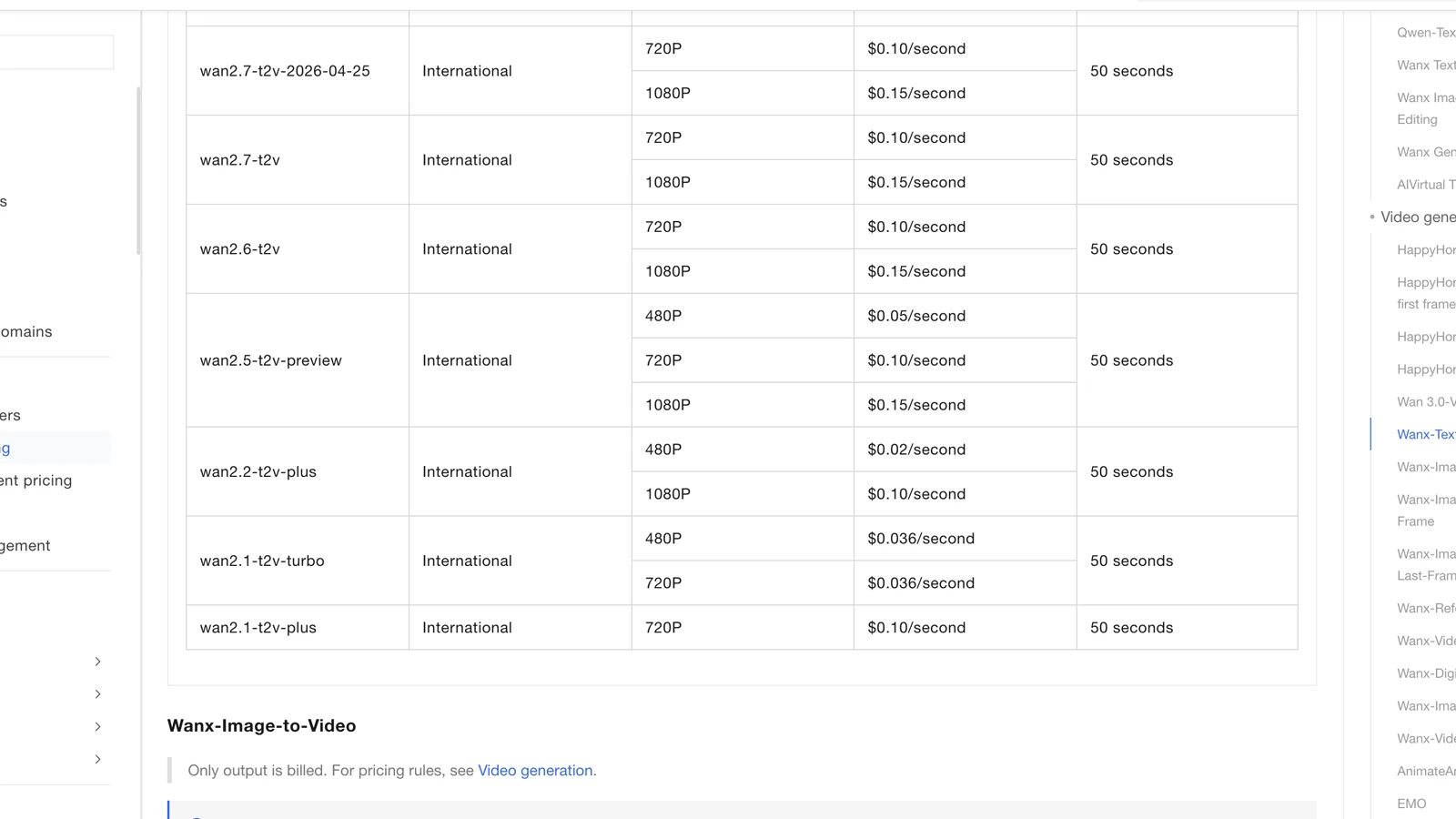Jump to HappyHor first frame entry

(x=1426, y=293)
